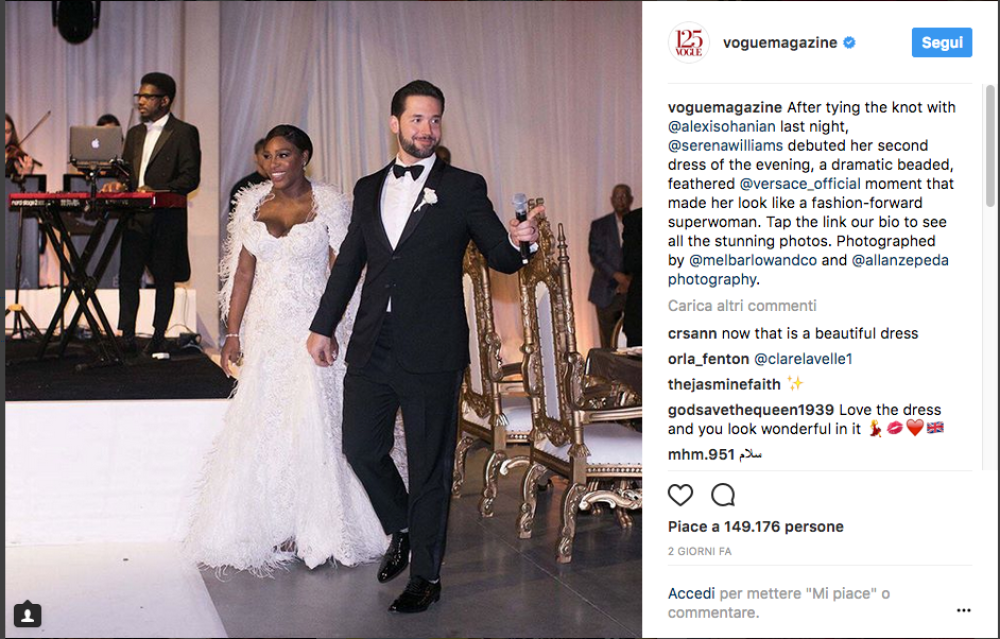Screen dimensions: 1000x639
Task: Open the @clarelavelle1 mention in comment
Action: [x=803, y=359]
